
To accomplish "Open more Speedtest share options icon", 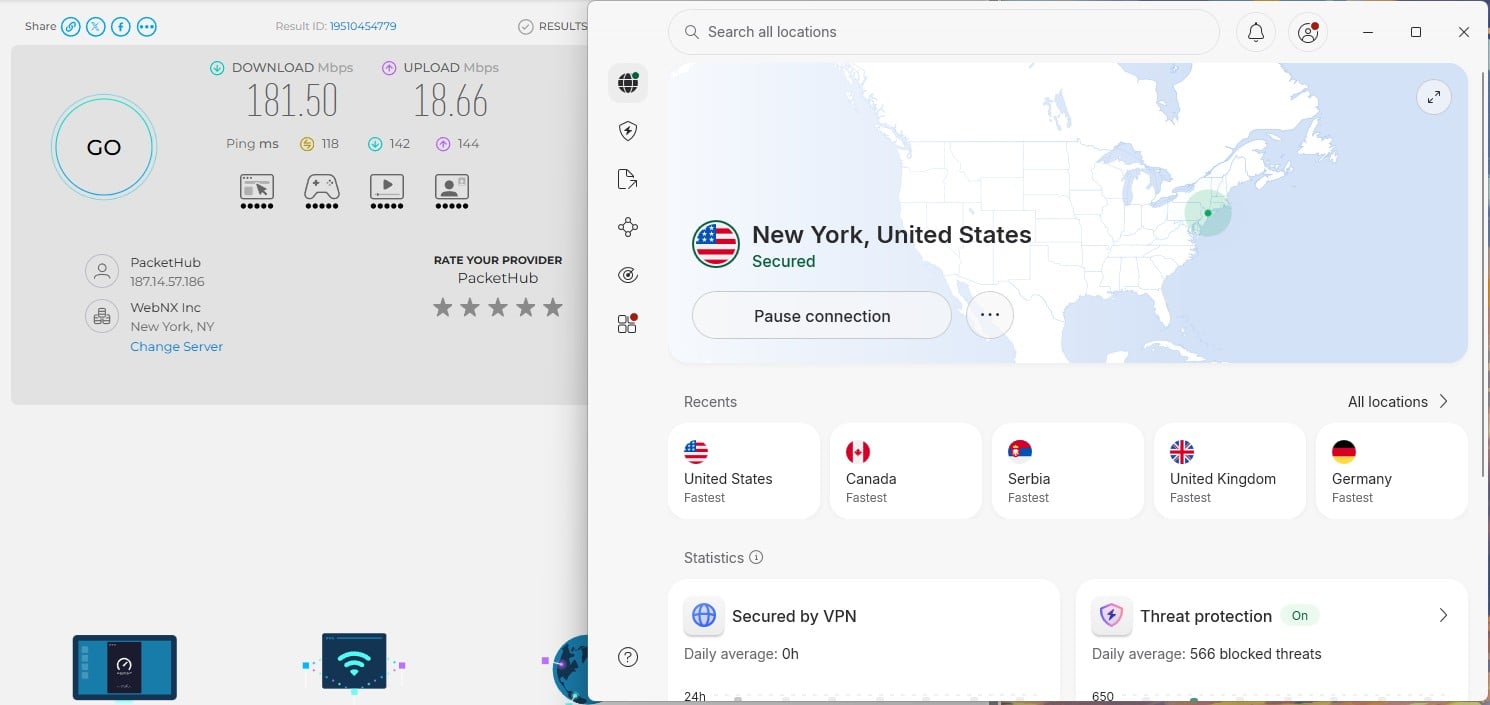I will coord(147,27).
